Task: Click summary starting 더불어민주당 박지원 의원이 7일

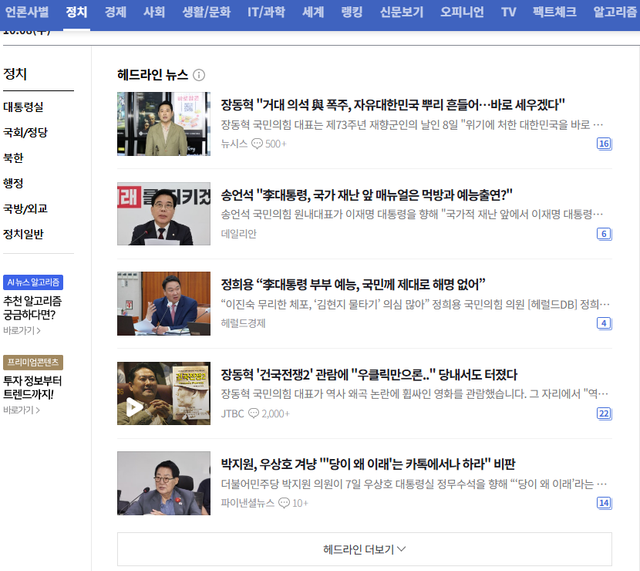Action: pos(414,484)
